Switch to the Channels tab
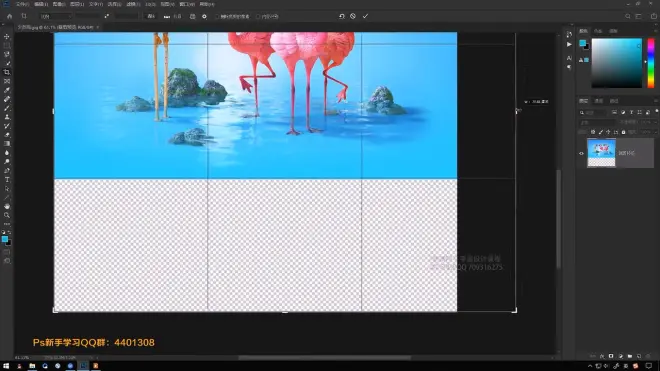660x371 pixels. [x=599, y=101]
